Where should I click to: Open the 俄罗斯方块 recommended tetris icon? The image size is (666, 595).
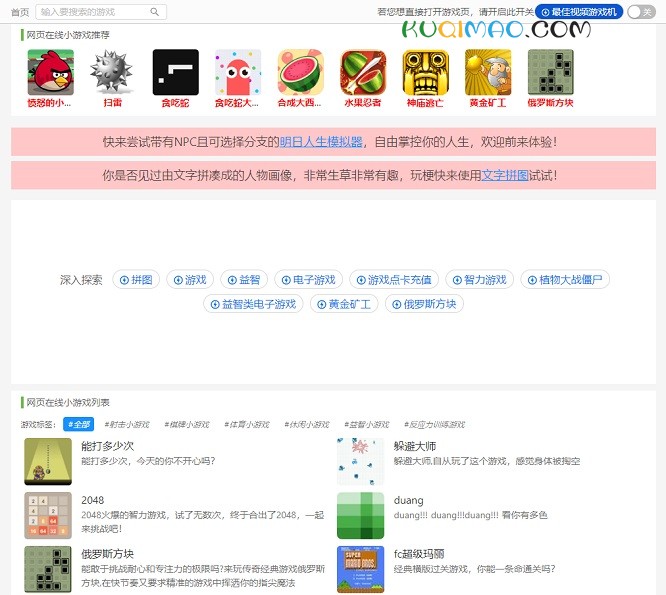[x=551, y=72]
